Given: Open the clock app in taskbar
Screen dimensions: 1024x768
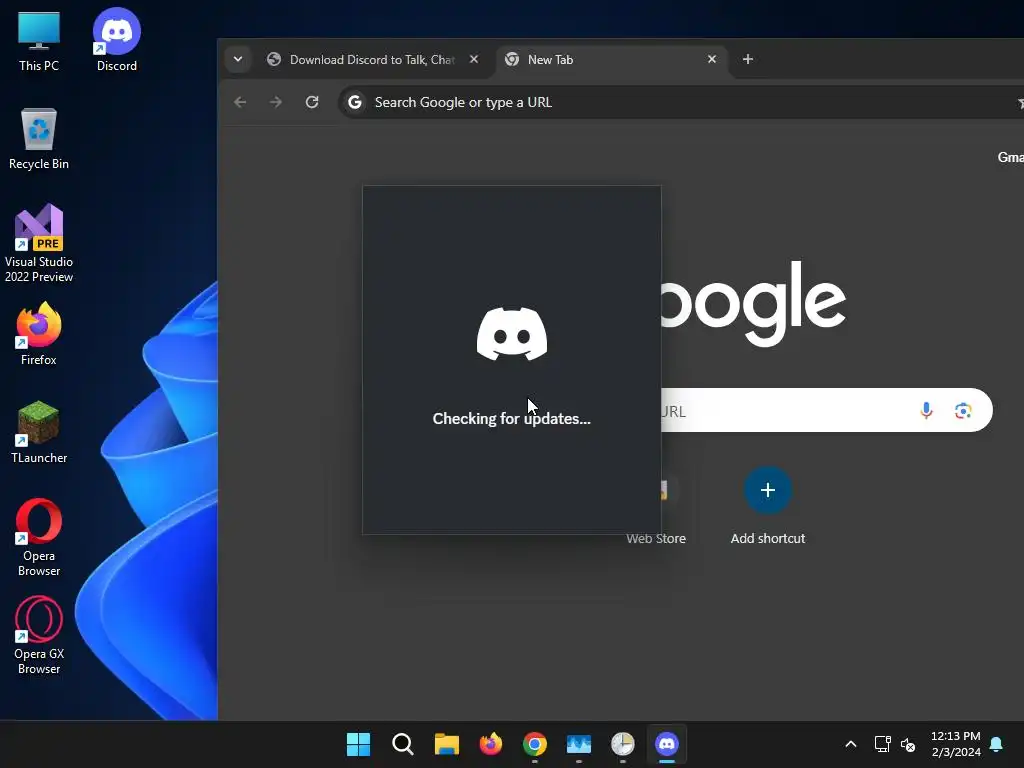Looking at the screenshot, I should pyautogui.click(x=622, y=744).
